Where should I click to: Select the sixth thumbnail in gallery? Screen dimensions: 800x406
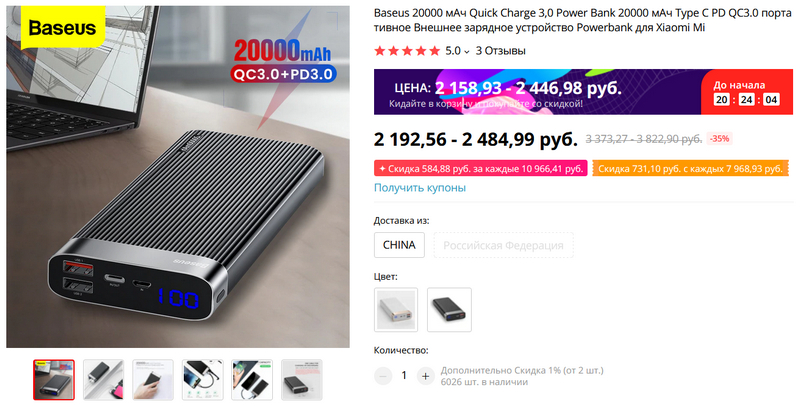click(302, 379)
